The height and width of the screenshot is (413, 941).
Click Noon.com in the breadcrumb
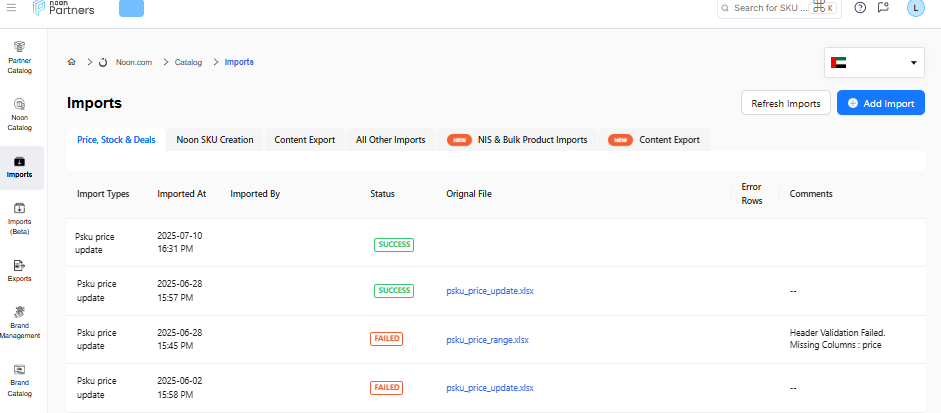134,62
